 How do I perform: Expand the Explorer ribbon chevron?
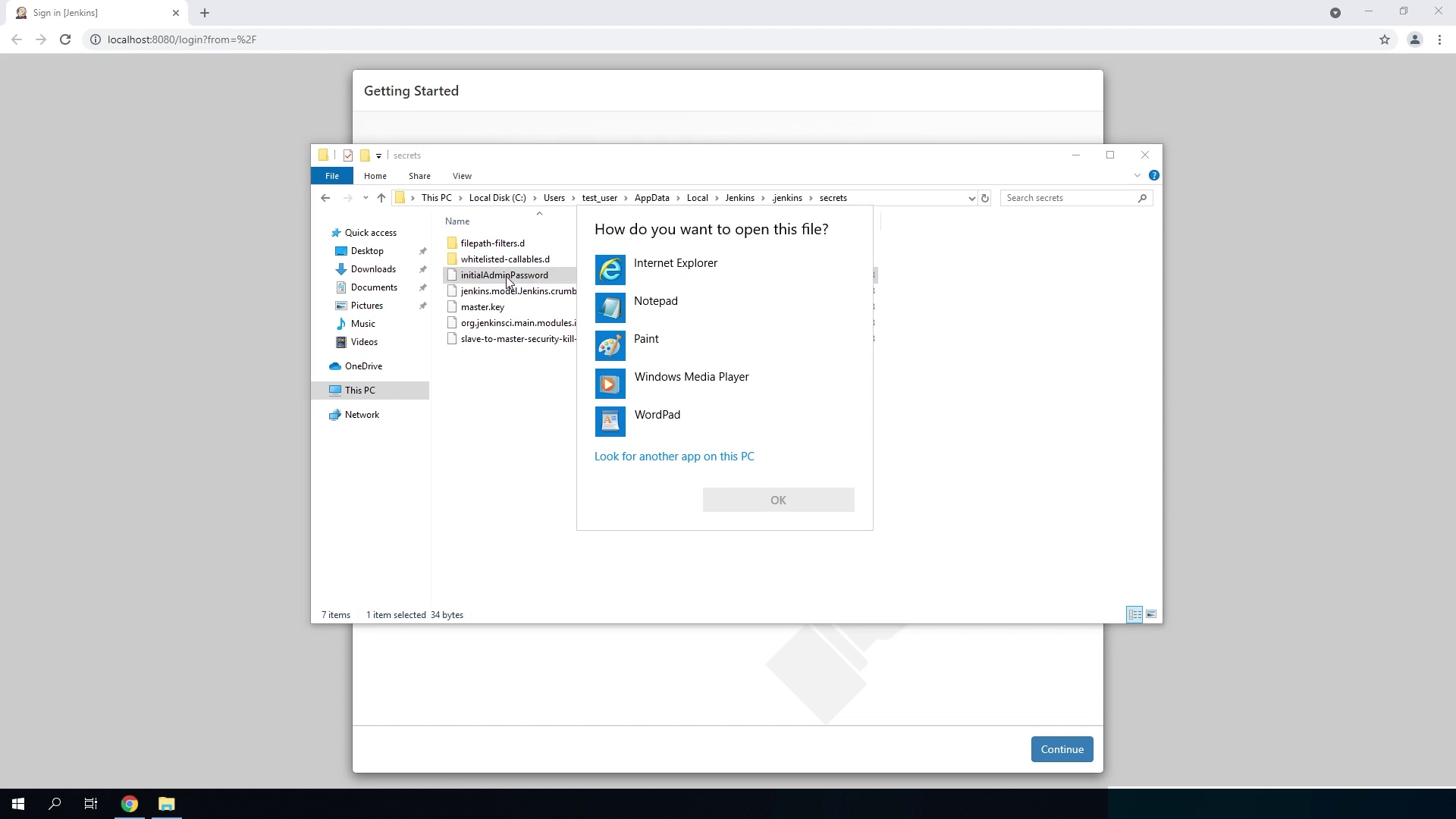(x=1137, y=176)
